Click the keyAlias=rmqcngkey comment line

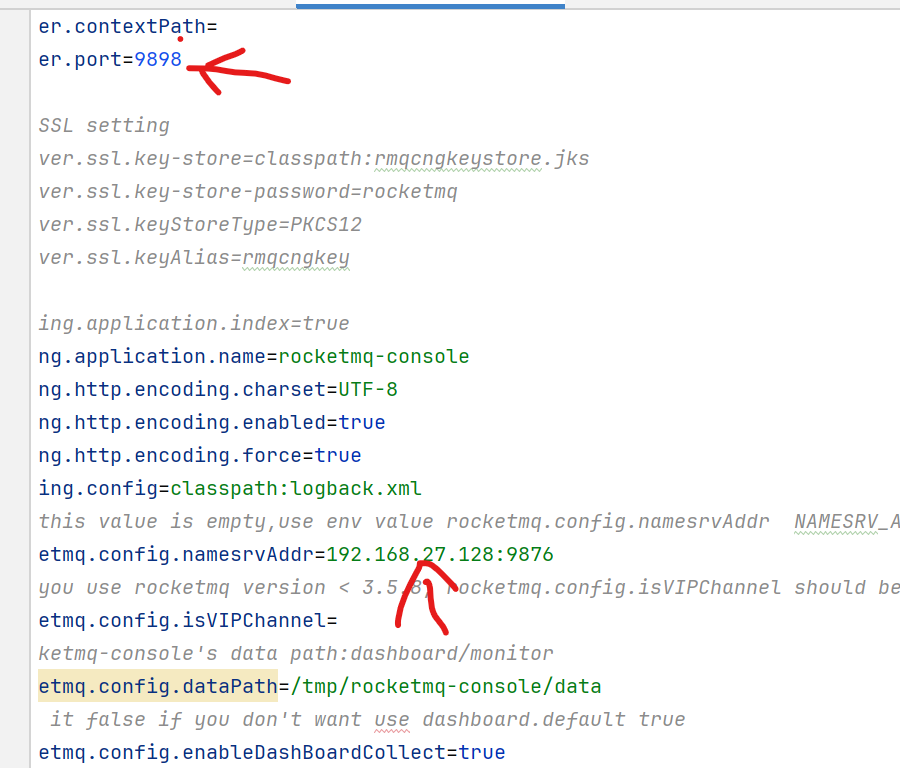click(194, 258)
